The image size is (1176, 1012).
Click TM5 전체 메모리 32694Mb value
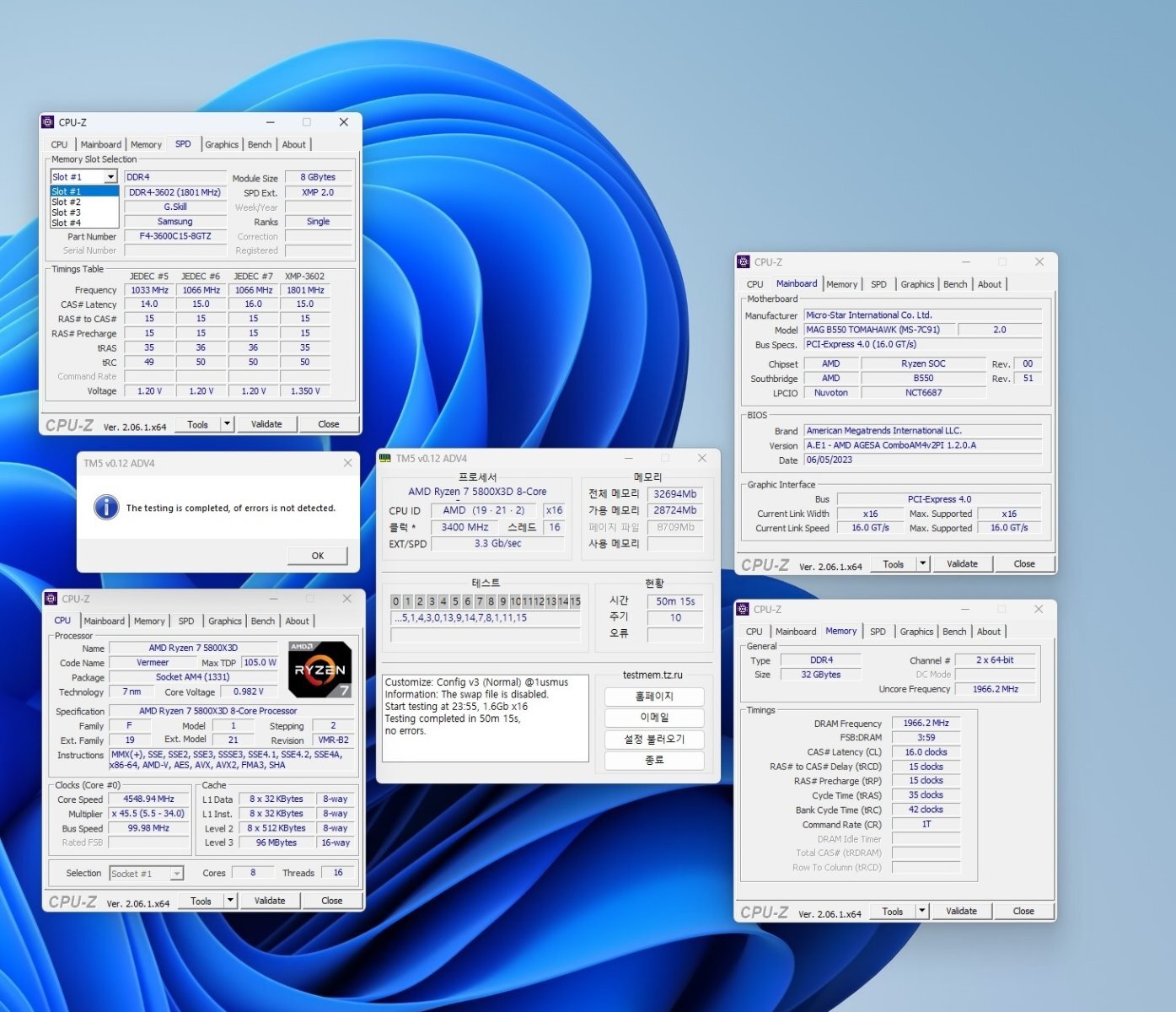[x=675, y=494]
